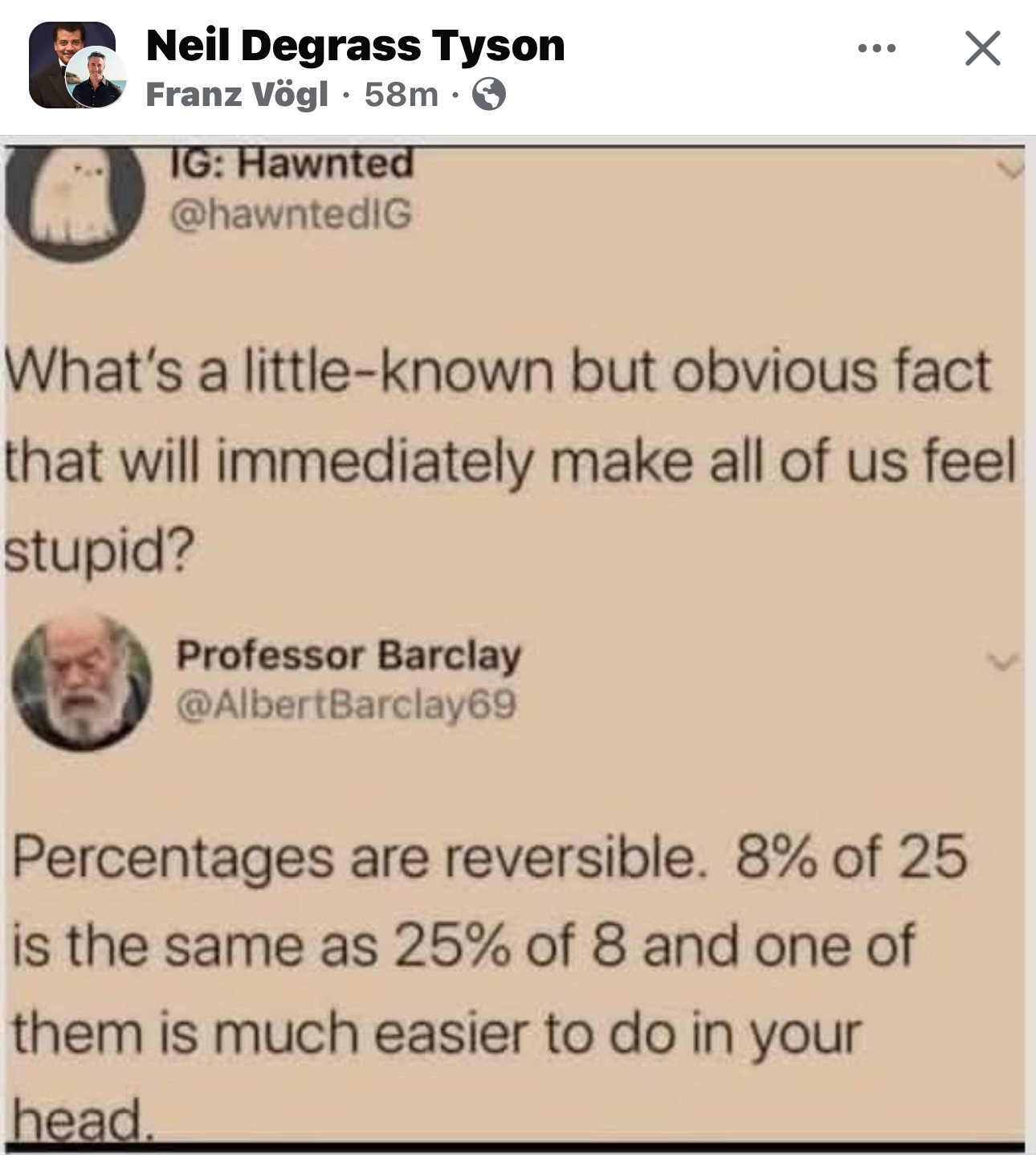Click Professor Barclay's bearded profile photo
The width and height of the screenshot is (1036, 1157).
pyautogui.click(x=82, y=681)
